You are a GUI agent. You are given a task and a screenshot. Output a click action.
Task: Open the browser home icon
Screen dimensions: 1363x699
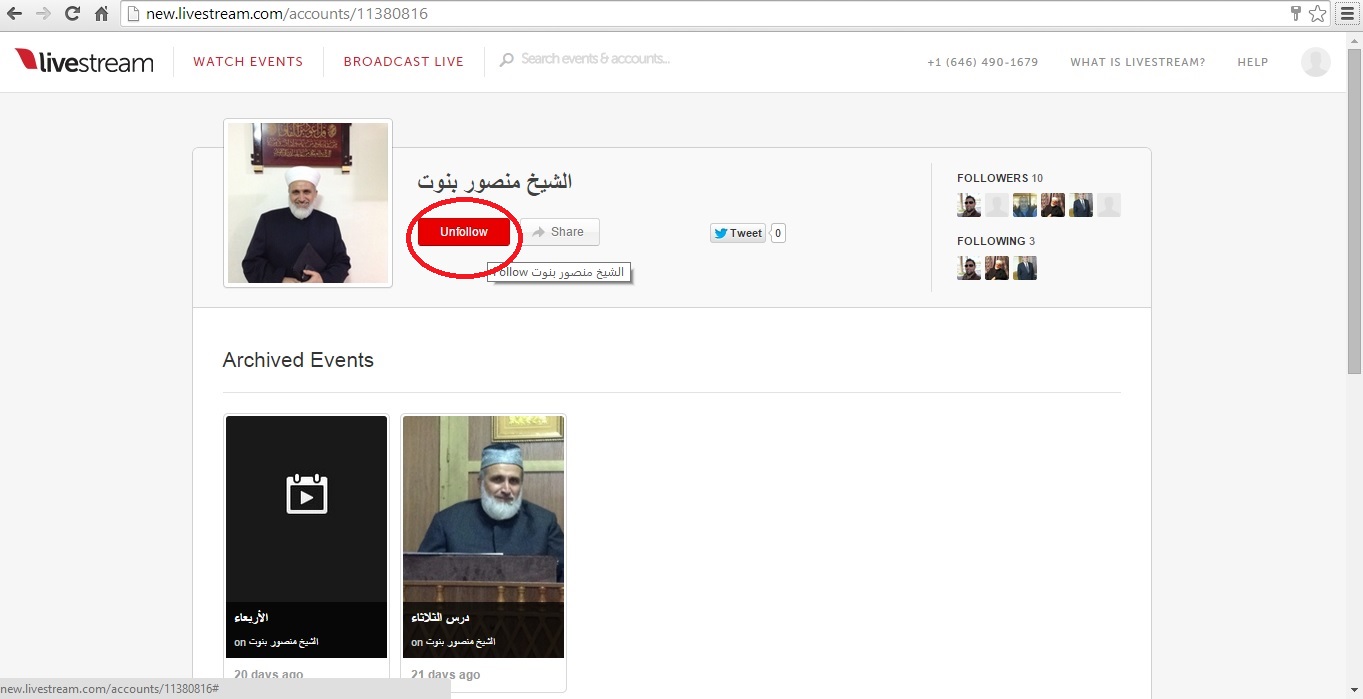click(x=101, y=14)
